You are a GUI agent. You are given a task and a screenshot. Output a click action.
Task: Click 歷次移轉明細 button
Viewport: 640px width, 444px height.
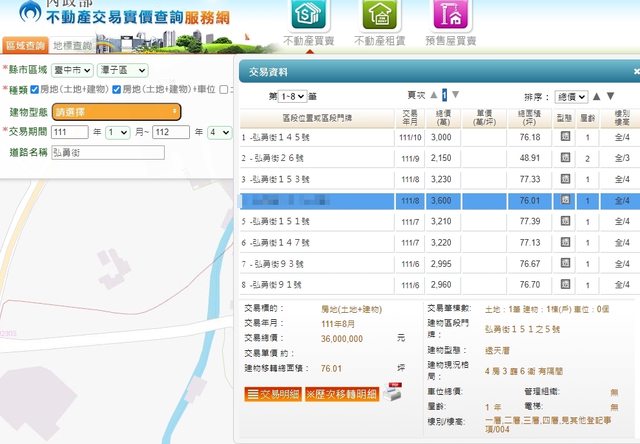(341, 394)
